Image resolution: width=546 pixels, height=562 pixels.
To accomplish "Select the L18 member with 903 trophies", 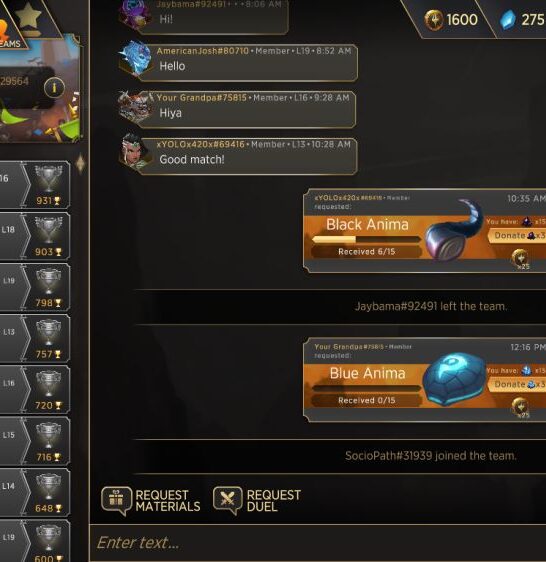I will [35, 236].
